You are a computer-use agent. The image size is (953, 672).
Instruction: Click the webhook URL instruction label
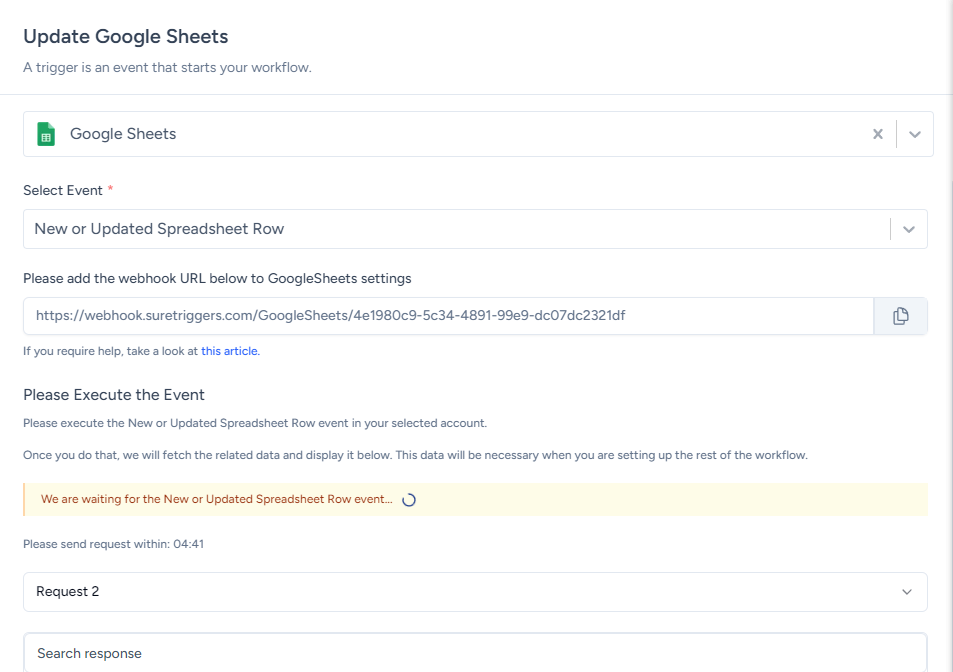click(217, 278)
